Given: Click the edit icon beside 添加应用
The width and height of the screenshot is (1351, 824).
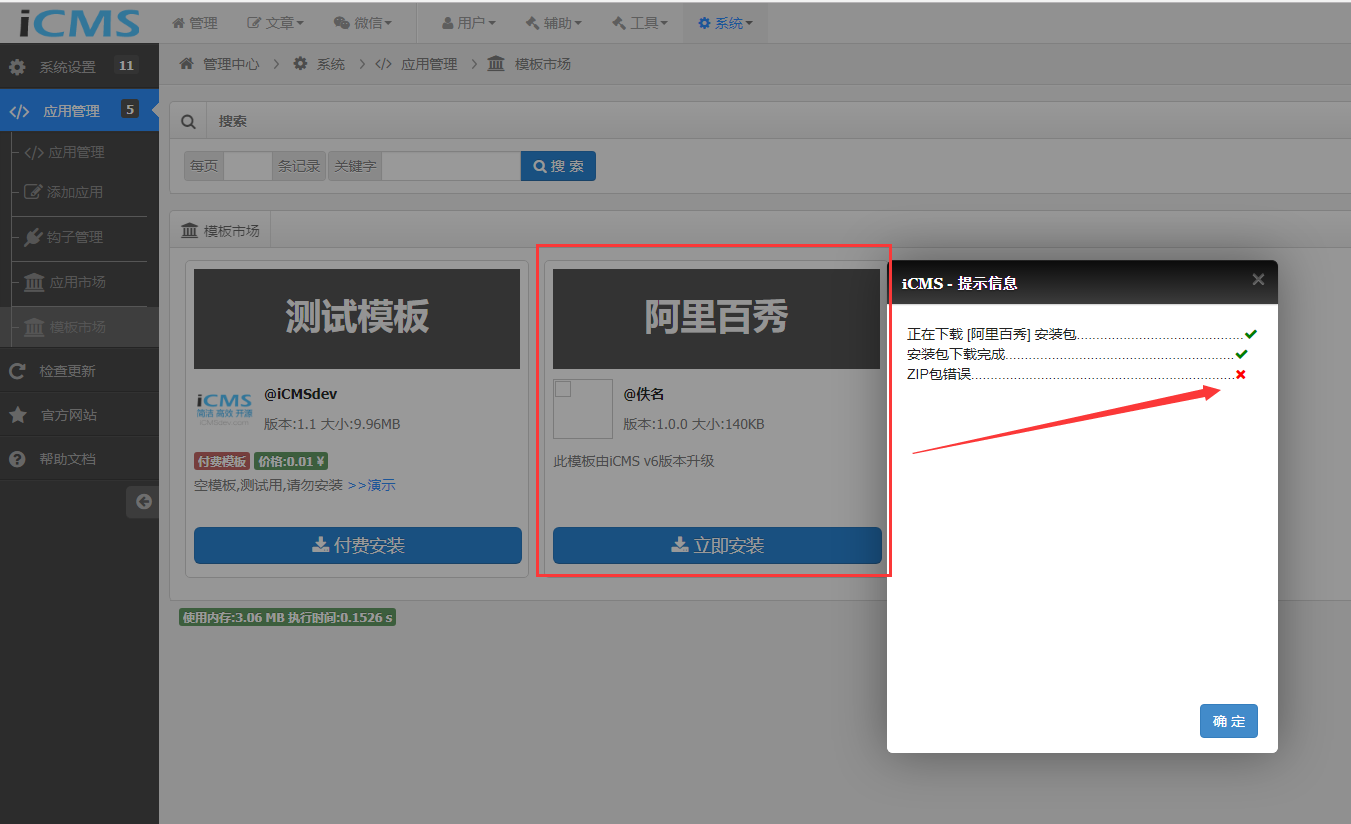Looking at the screenshot, I should tap(33, 192).
